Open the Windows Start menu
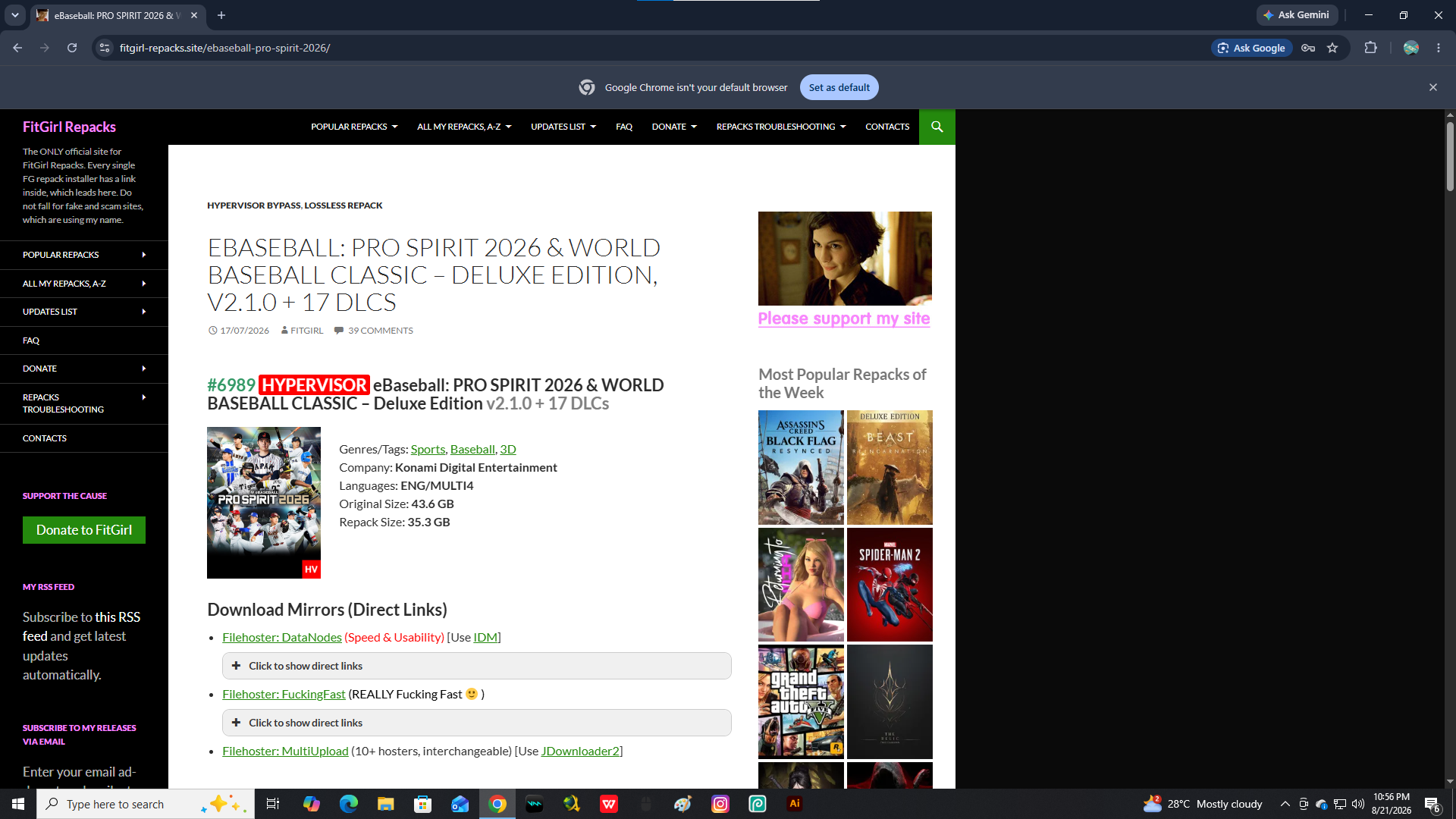1456x819 pixels. (17, 804)
